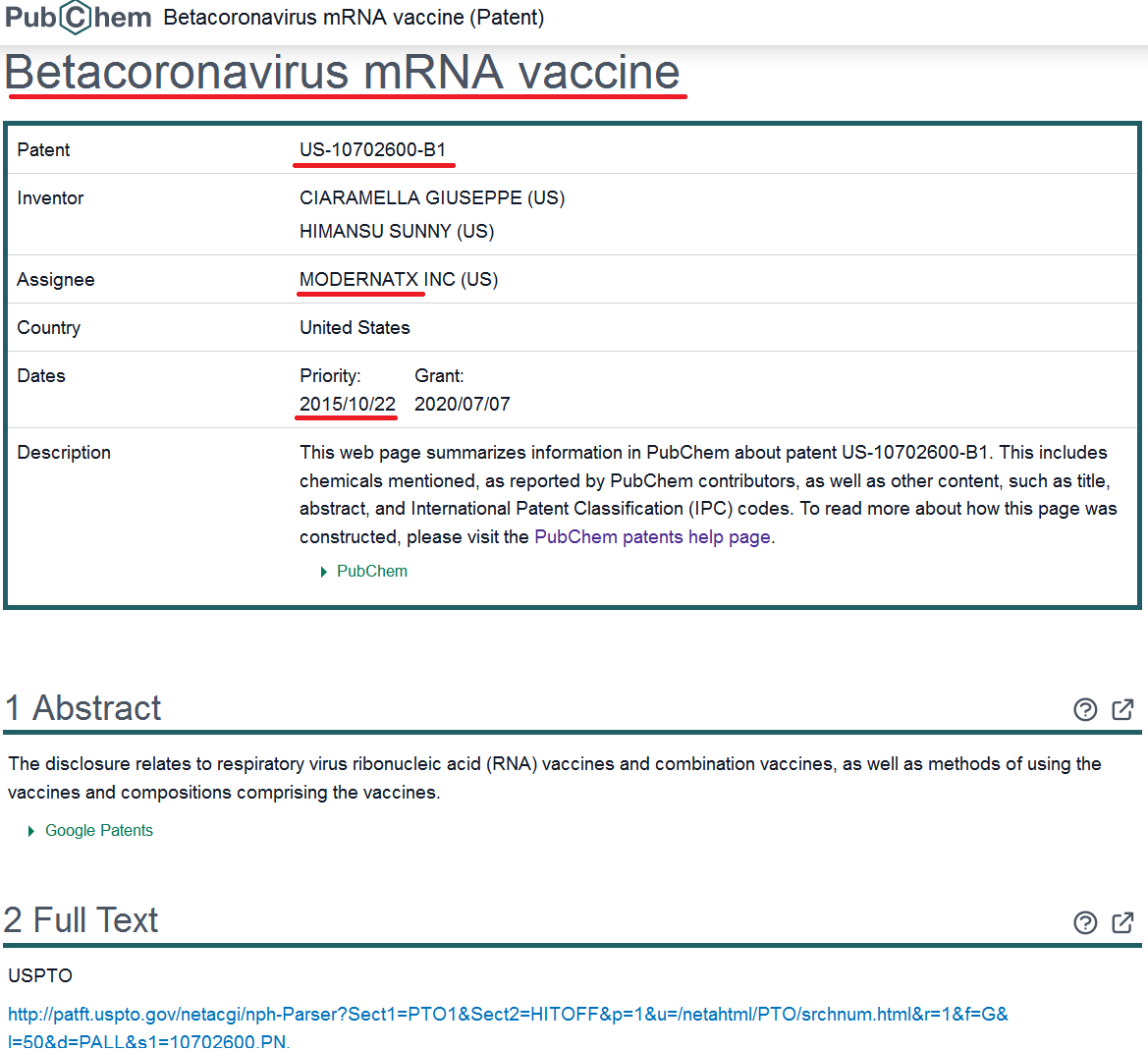Click inventor CIARAMELLA GIUSEPPE (US)

pos(432,198)
